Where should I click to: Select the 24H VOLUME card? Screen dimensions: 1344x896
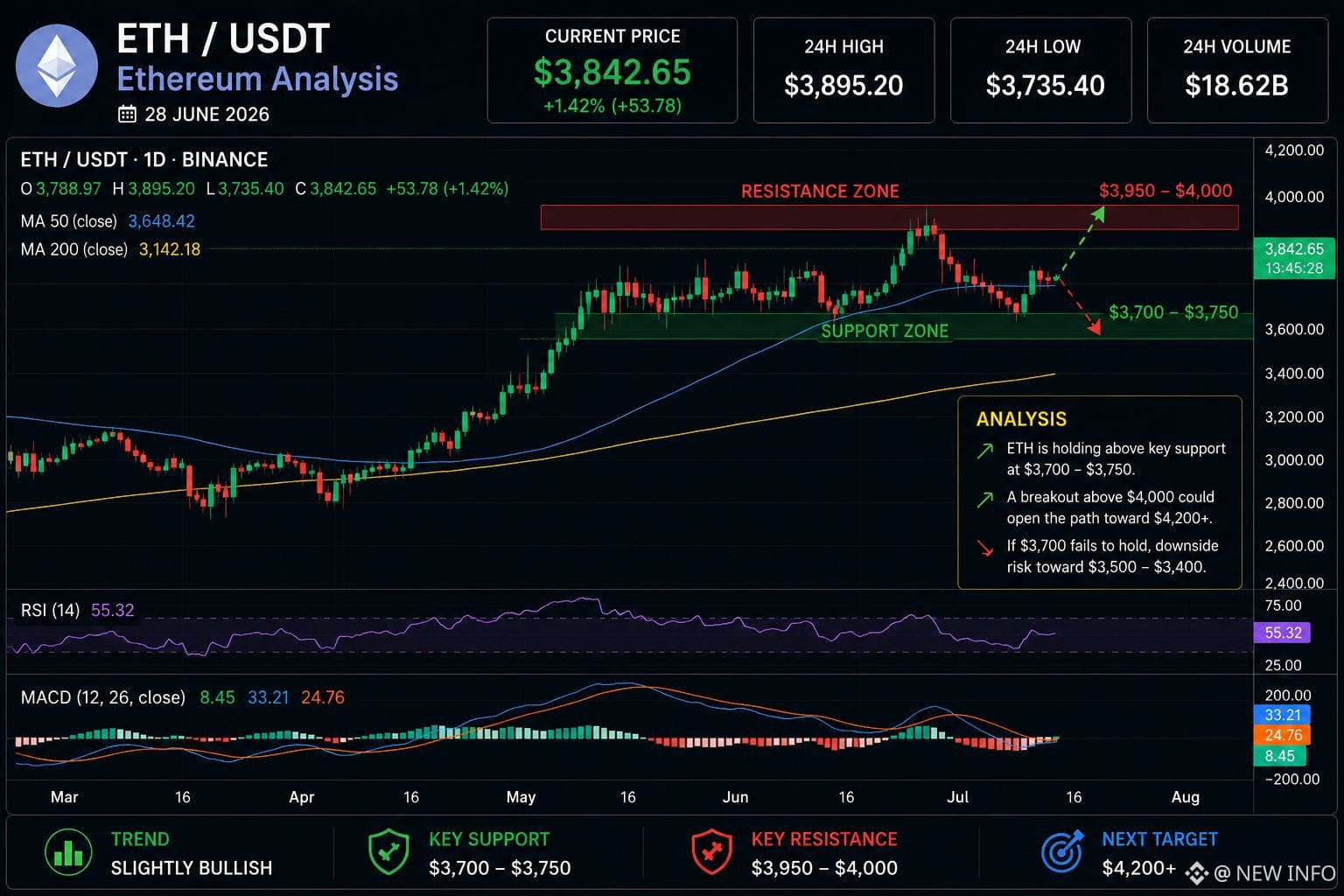[x=1237, y=70]
